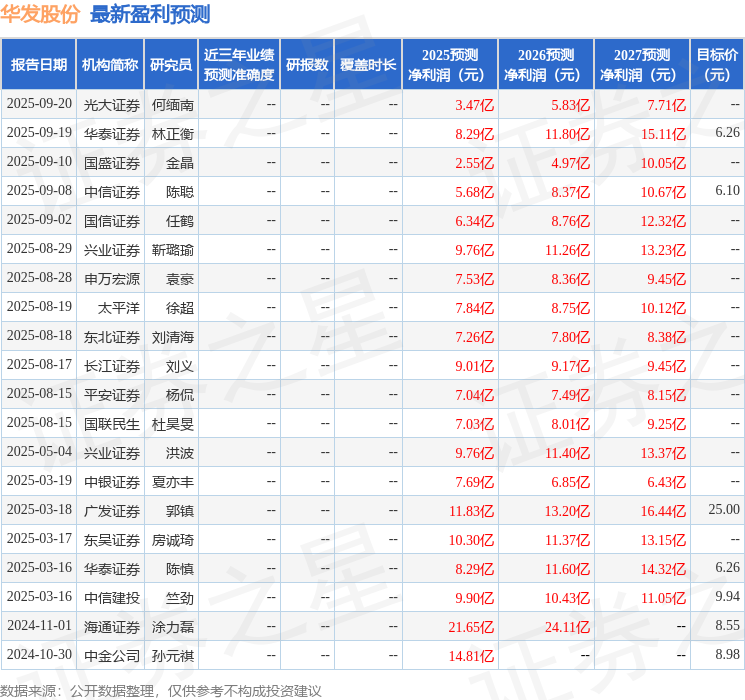Image resolution: width=745 pixels, height=700 pixels.
Task: Click 中银证券 institution cell
Action: coord(112,482)
